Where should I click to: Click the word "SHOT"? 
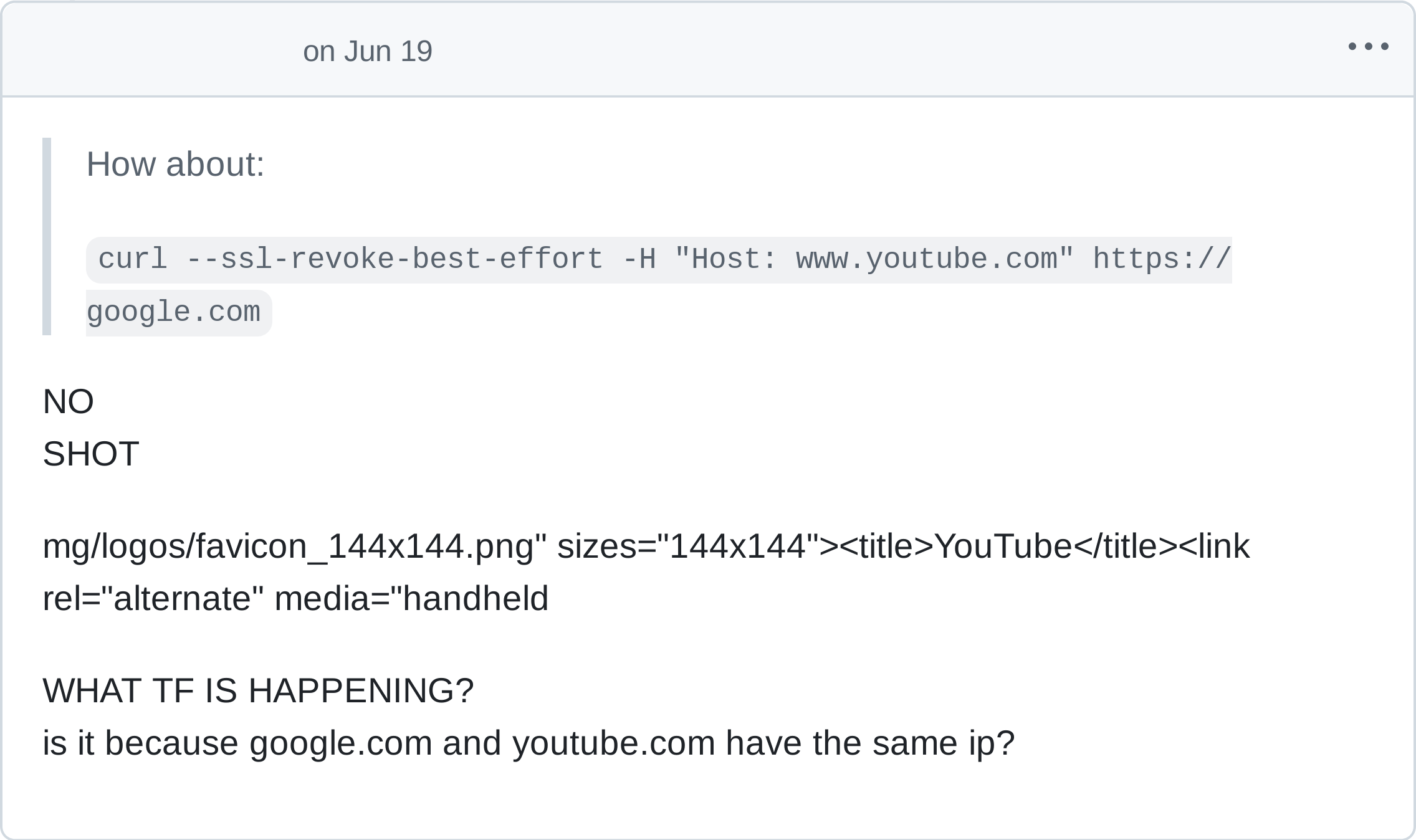tap(91, 454)
